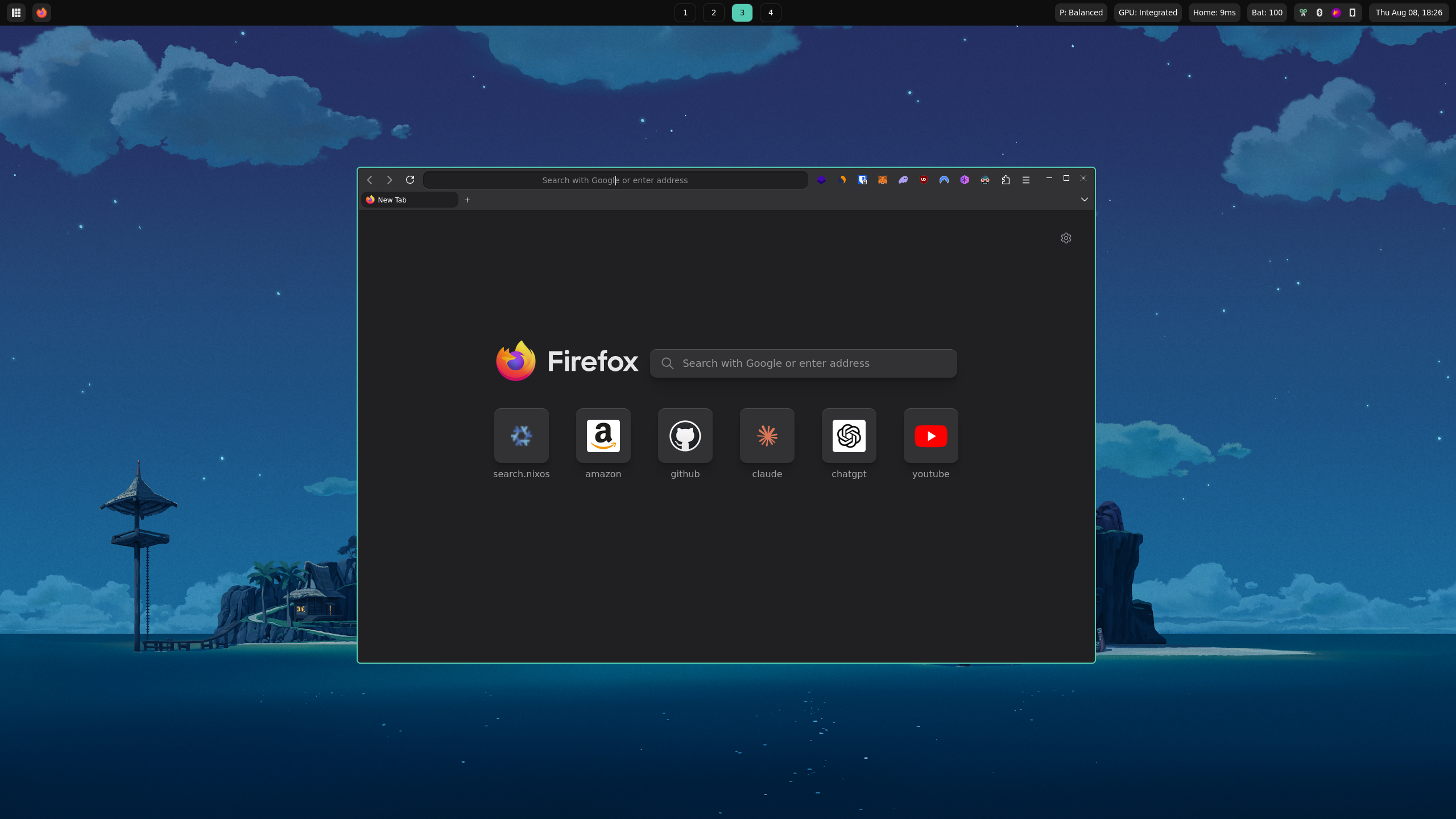Open a new tab with plus button
Viewport: 1456px width, 819px height.
coord(467,200)
